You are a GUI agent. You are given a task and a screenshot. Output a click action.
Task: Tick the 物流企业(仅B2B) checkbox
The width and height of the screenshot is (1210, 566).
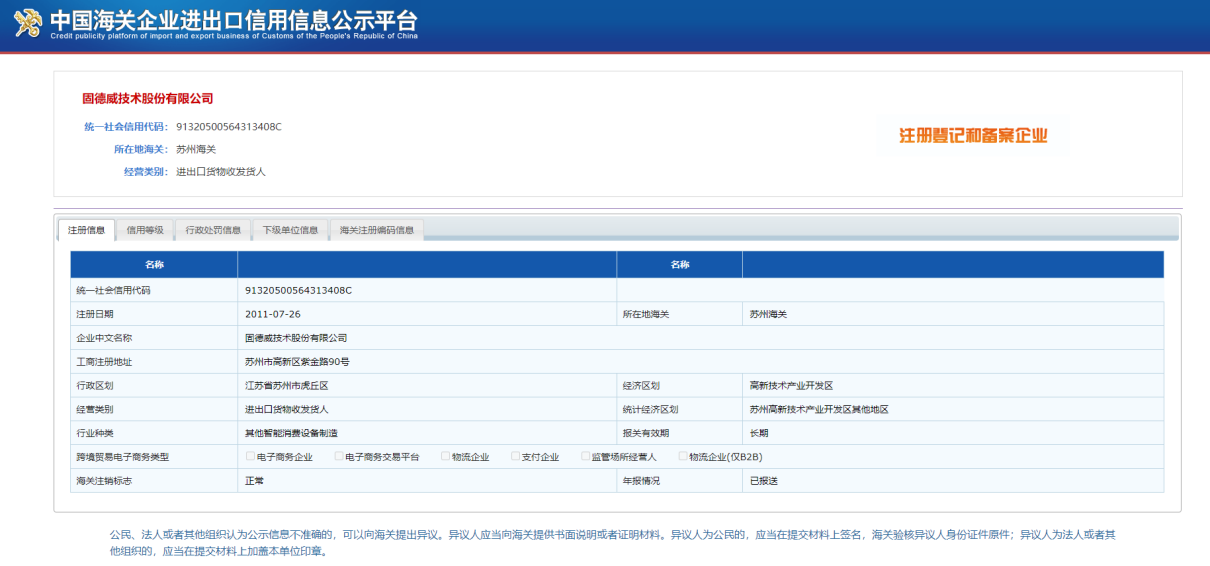point(683,456)
